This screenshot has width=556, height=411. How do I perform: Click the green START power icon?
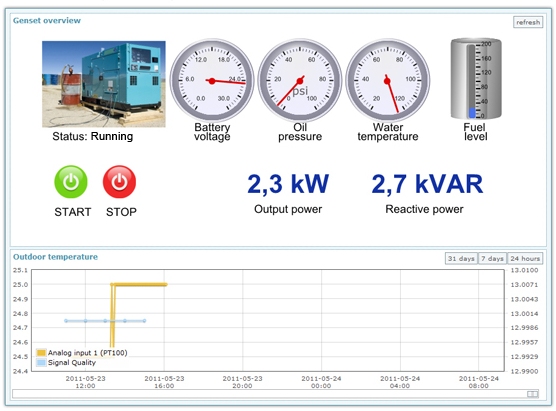[x=71, y=182]
